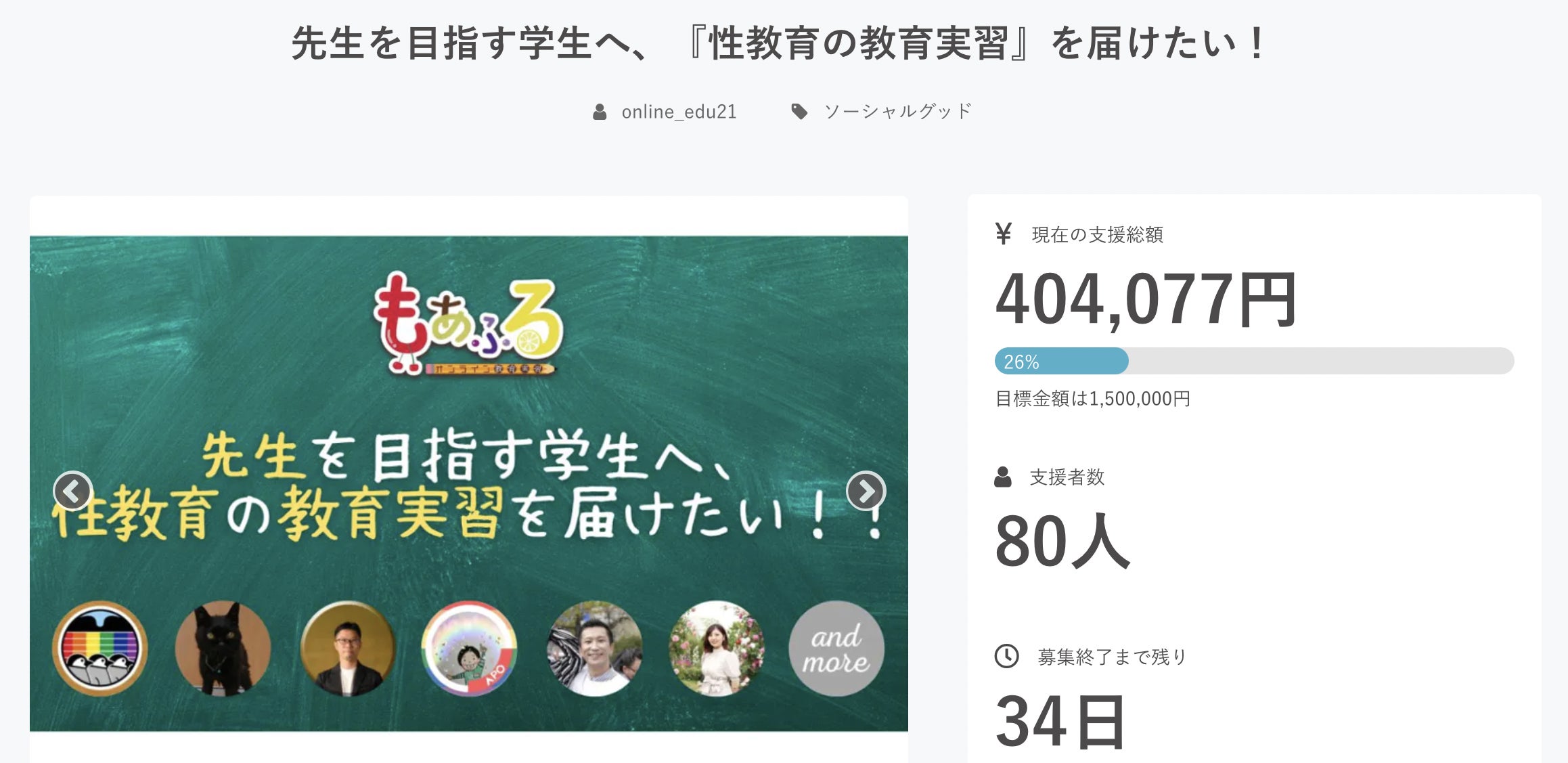Open the ソーシャルグッド category link

(x=897, y=112)
